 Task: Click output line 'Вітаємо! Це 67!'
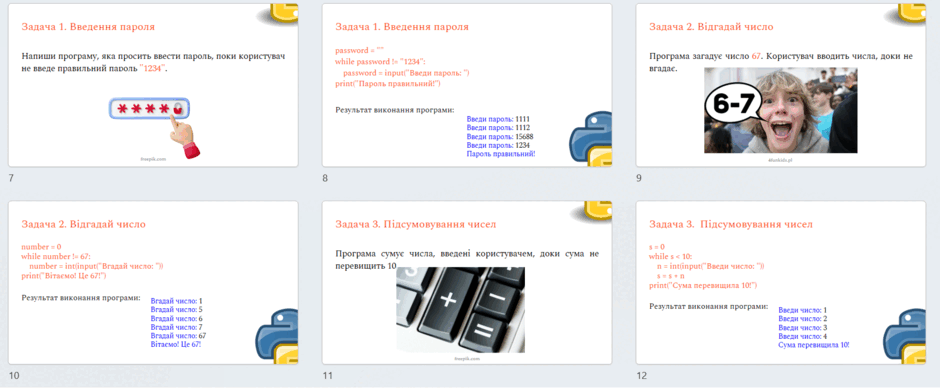176,344
